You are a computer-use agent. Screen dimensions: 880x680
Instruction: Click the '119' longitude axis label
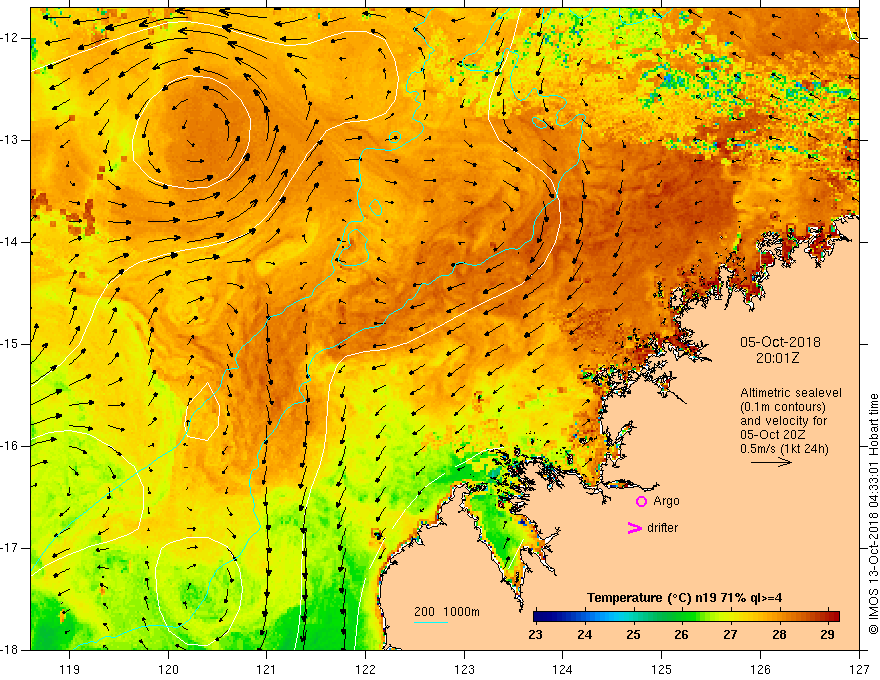70,669
